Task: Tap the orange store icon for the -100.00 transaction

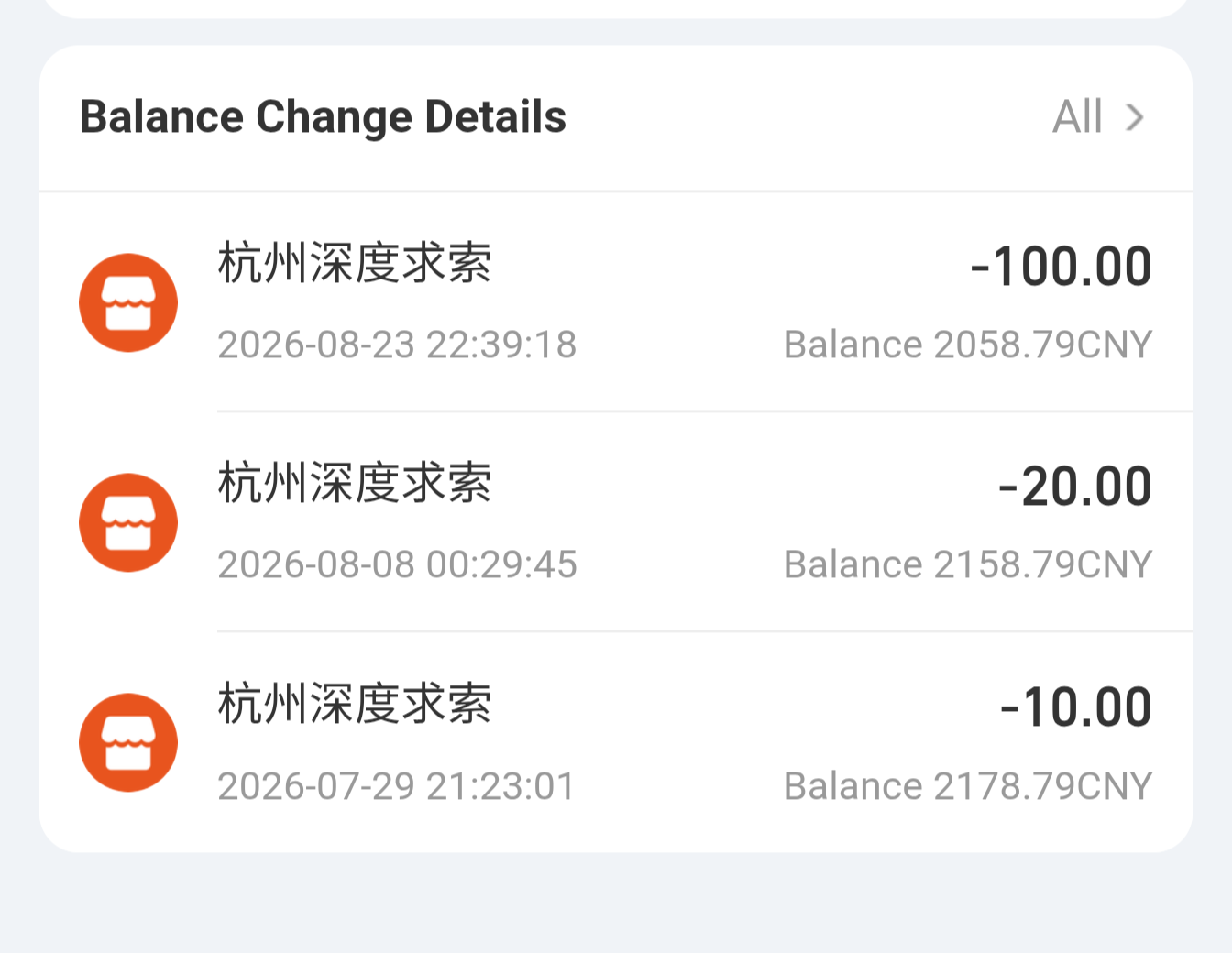Action: pos(128,303)
